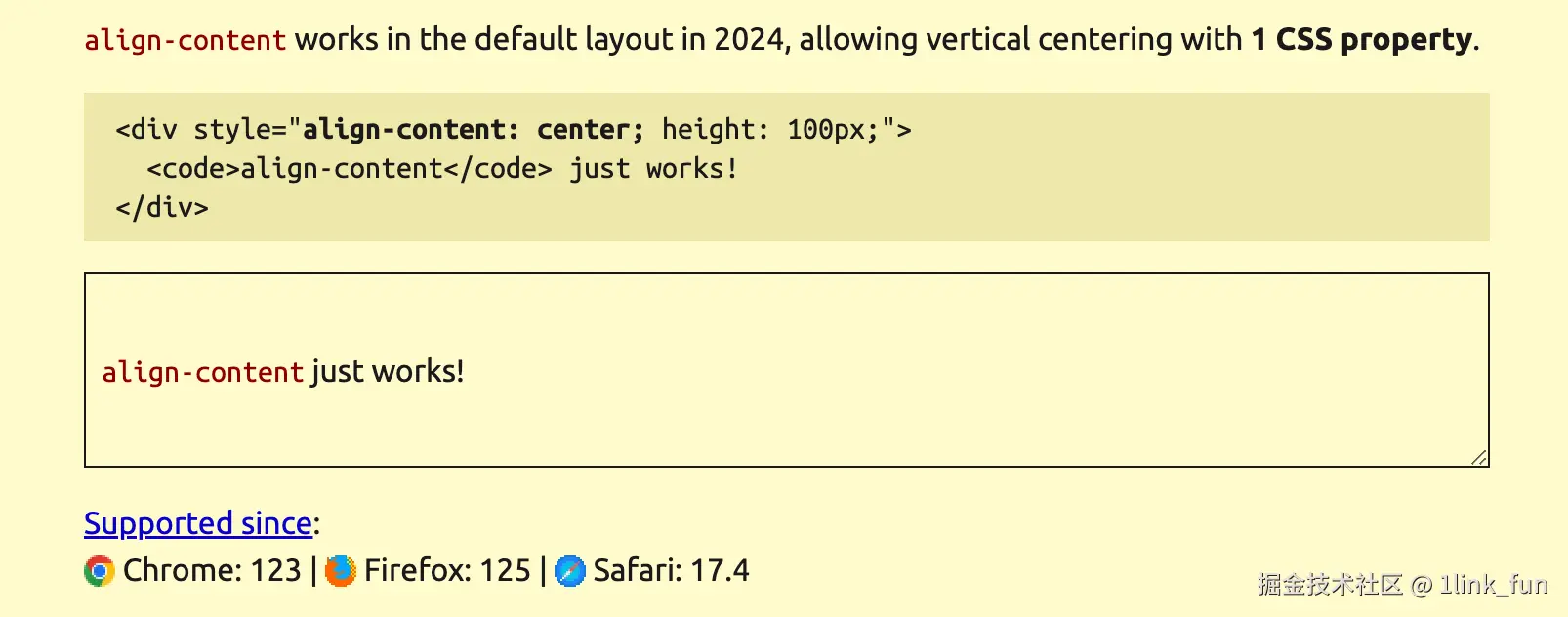Click the Firefox: 125 version label

pos(447,570)
